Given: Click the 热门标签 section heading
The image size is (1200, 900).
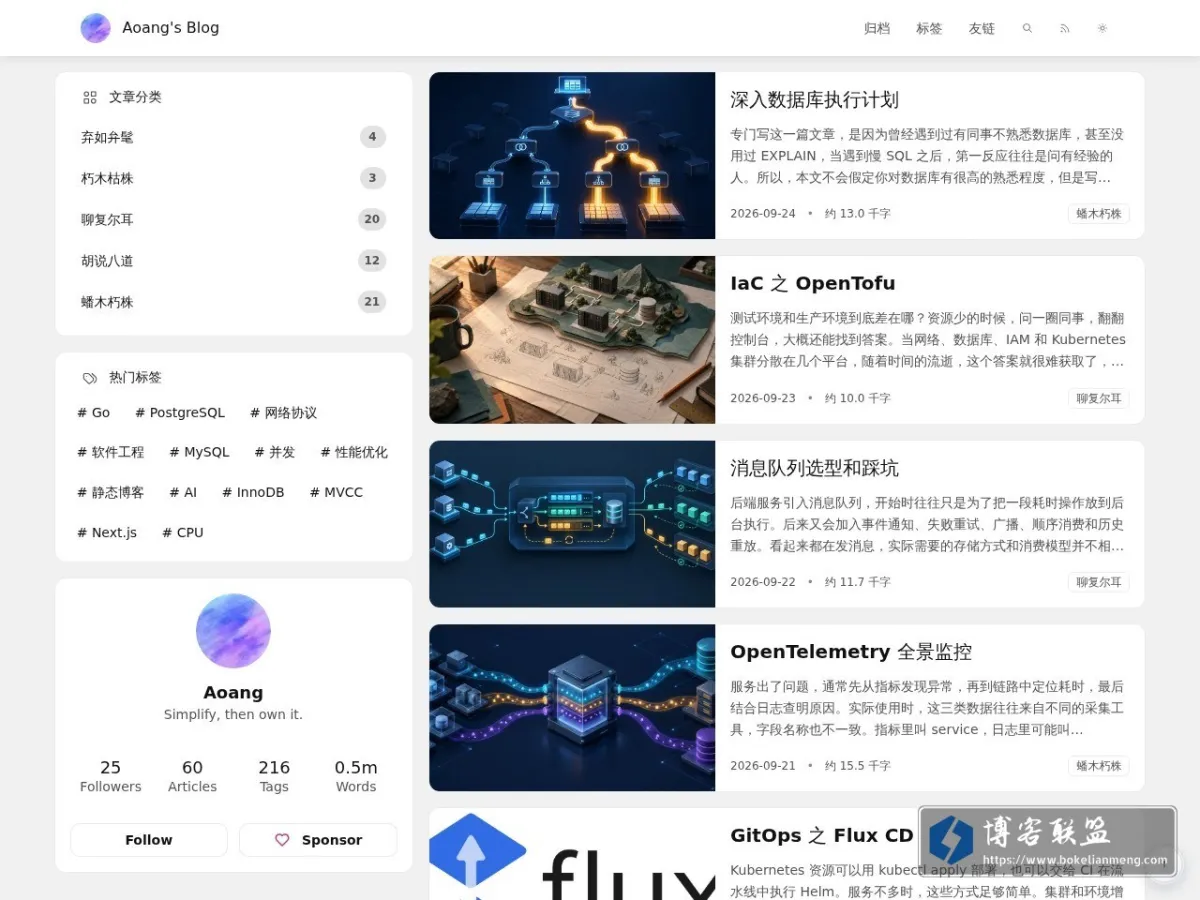Looking at the screenshot, I should click(135, 378).
